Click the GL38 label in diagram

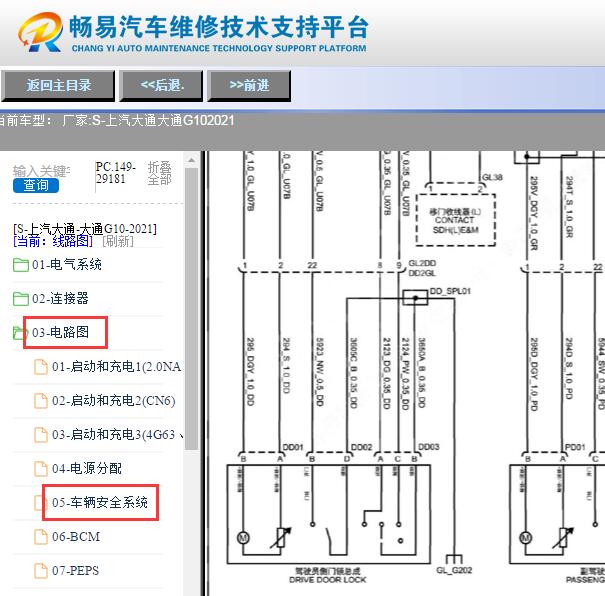pyautogui.click(x=493, y=177)
